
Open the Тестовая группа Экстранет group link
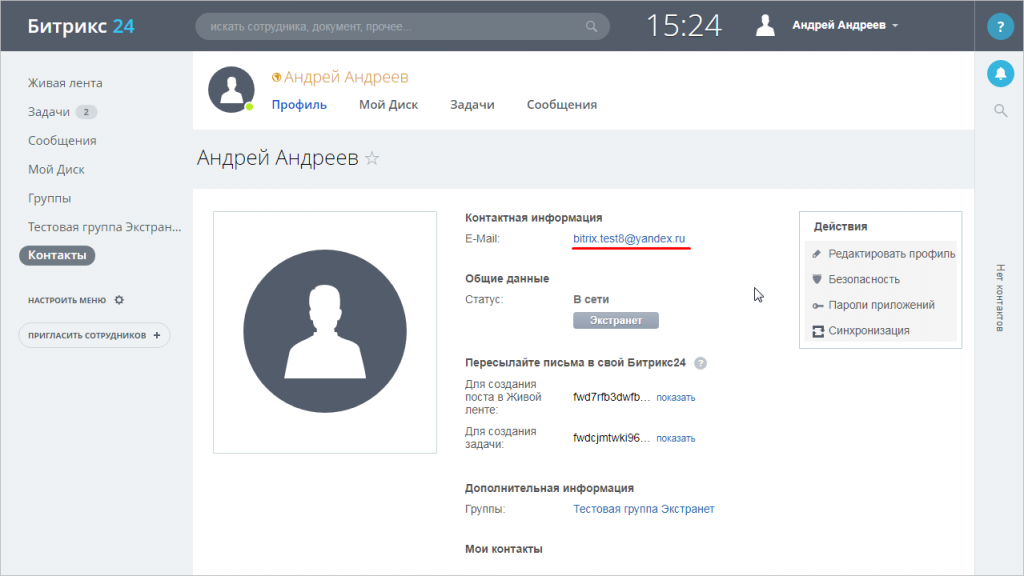[643, 509]
